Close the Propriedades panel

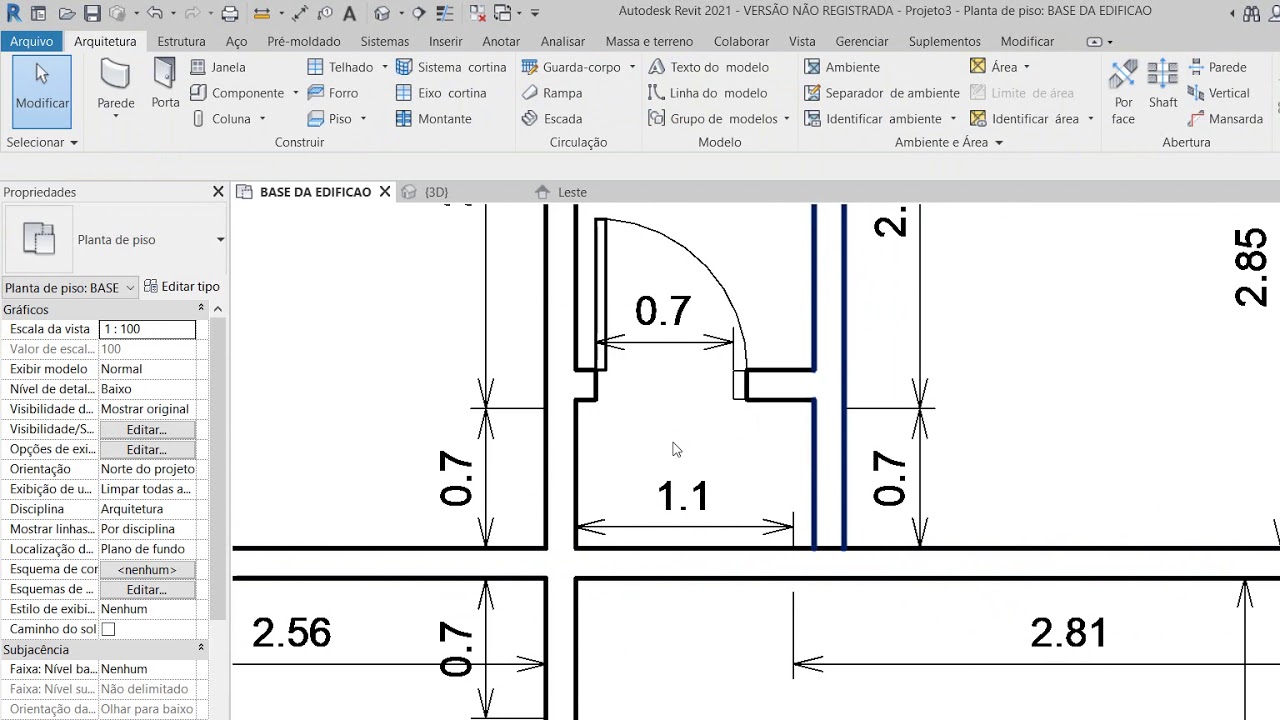point(218,192)
